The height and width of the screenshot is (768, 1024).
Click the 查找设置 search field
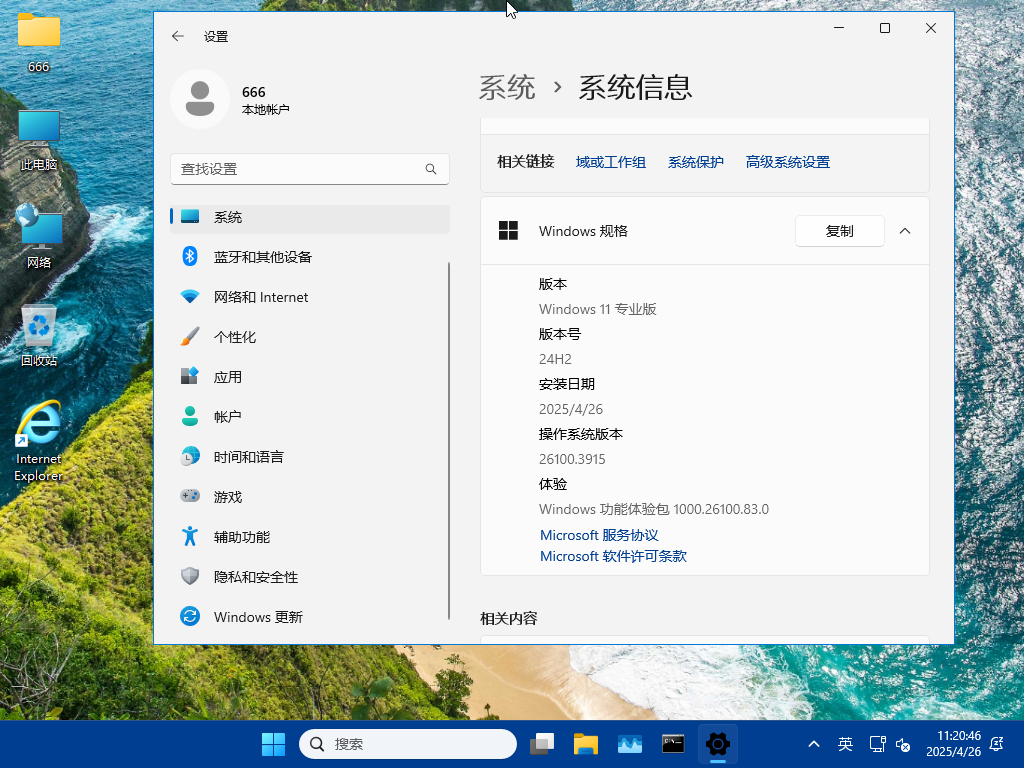(x=310, y=169)
